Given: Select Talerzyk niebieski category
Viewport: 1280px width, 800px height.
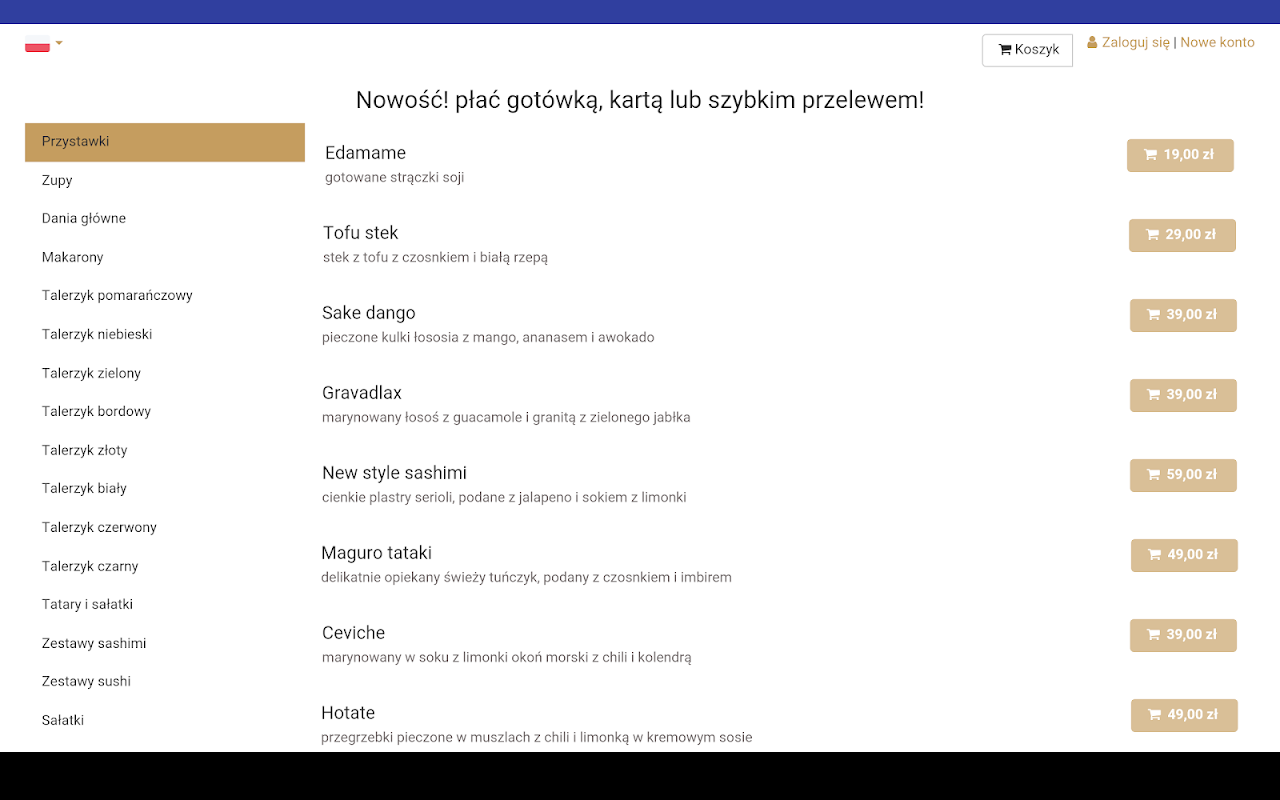Looking at the screenshot, I should pyautogui.click(x=165, y=334).
